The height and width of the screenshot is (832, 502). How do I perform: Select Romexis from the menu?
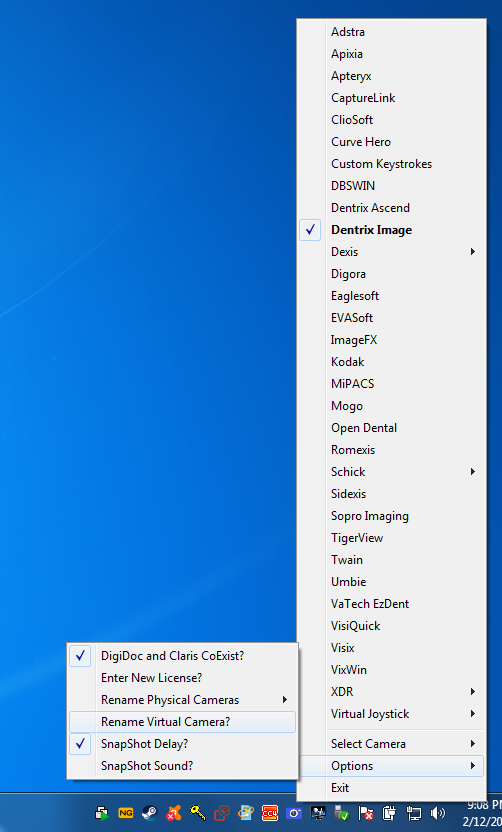tap(392, 450)
